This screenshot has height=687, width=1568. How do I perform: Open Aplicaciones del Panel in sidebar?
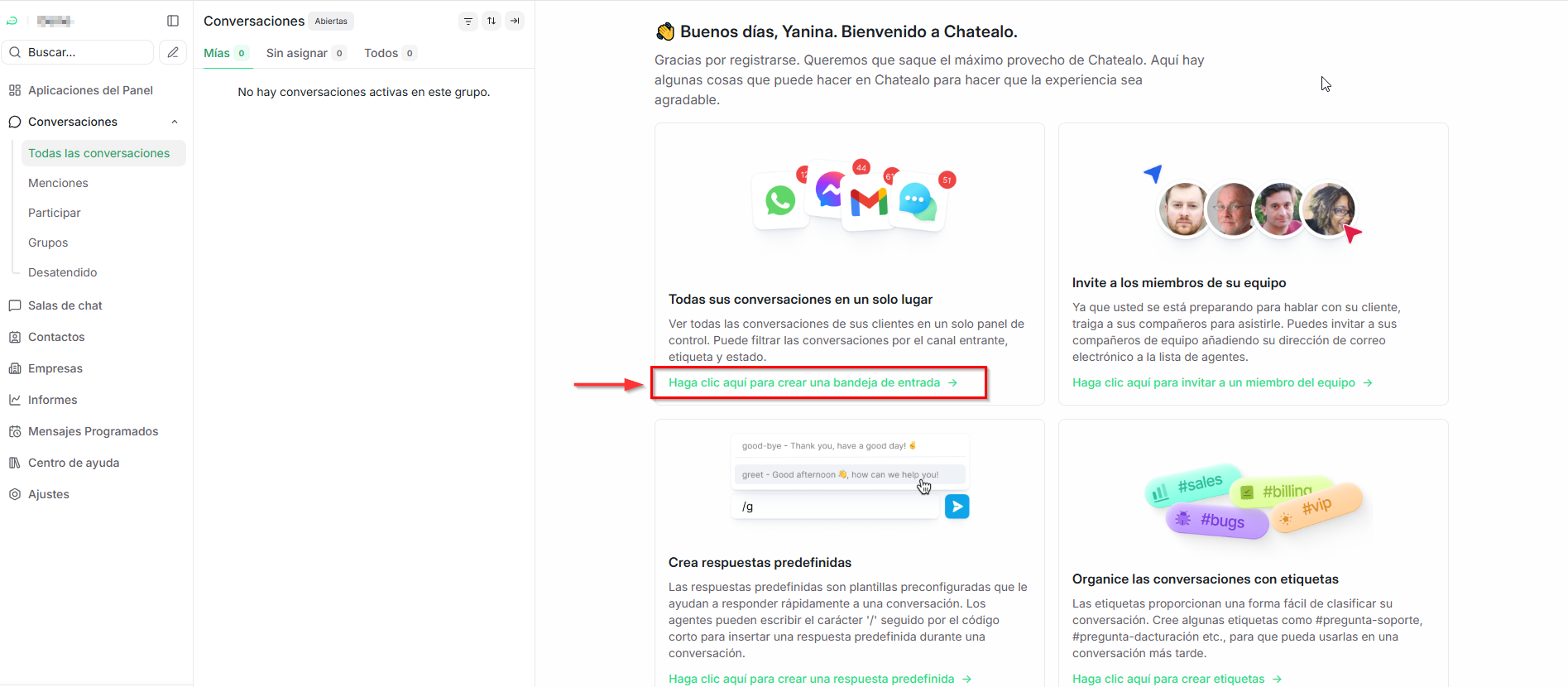point(90,90)
